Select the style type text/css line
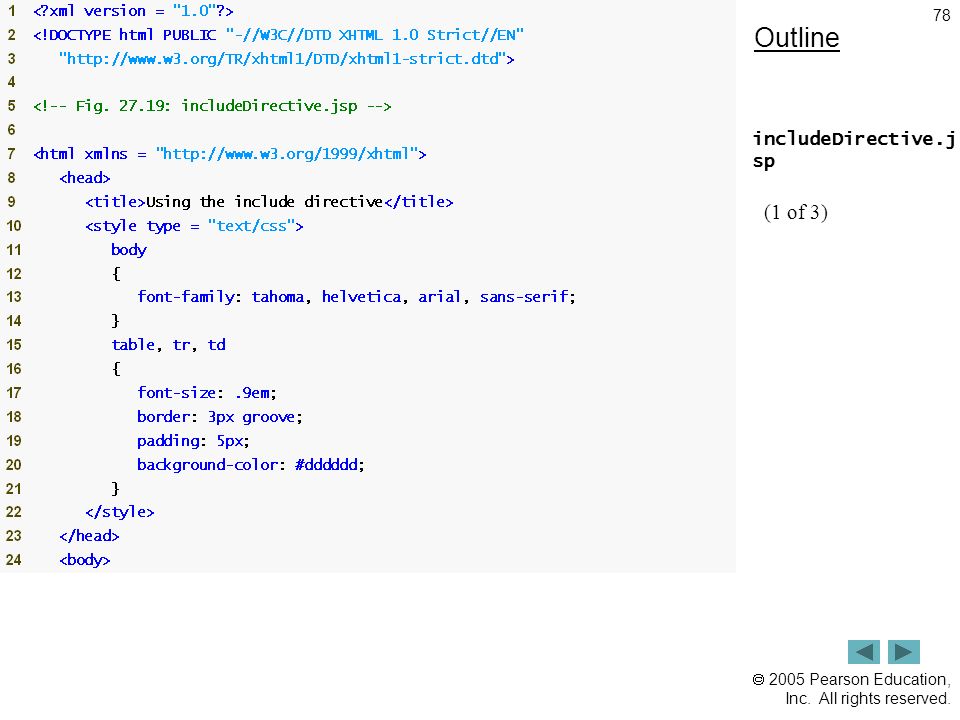This screenshot has width=960, height=720. (x=194, y=226)
